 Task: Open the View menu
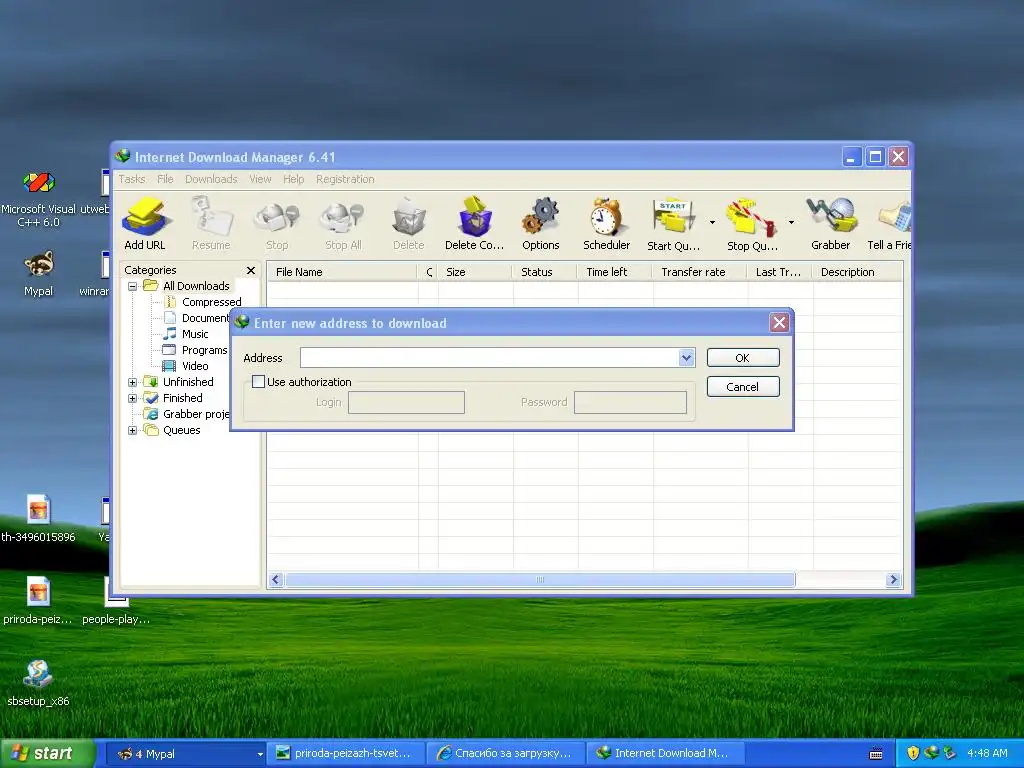pos(260,179)
